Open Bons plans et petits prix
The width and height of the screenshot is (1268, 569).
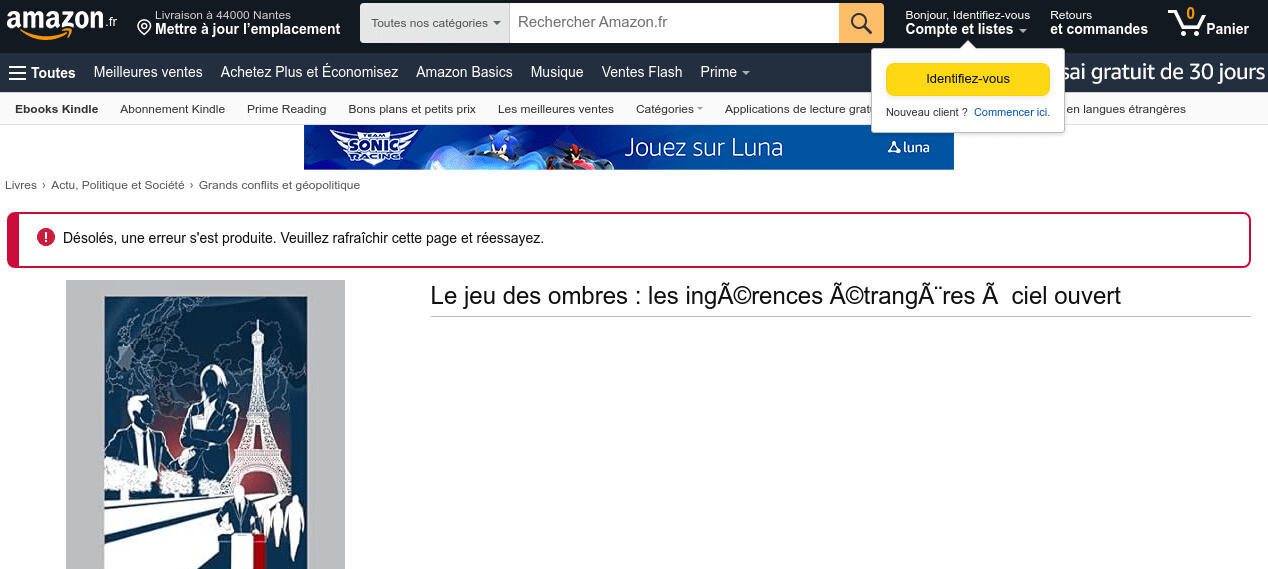(x=412, y=109)
